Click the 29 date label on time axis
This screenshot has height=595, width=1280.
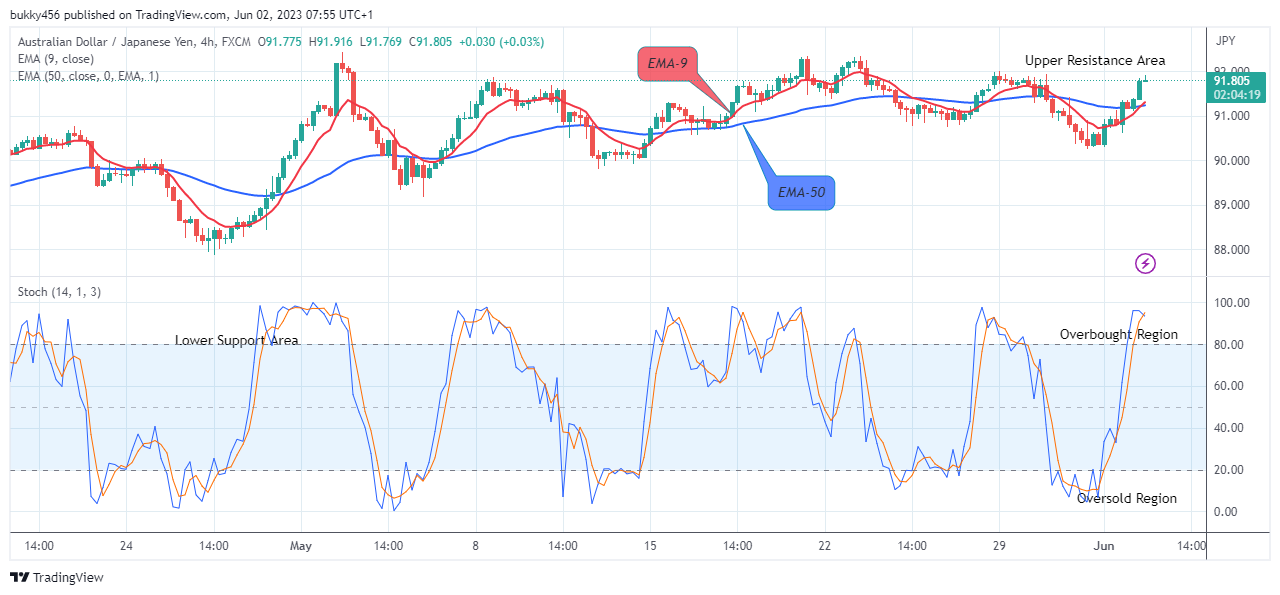pyautogui.click(x=999, y=546)
